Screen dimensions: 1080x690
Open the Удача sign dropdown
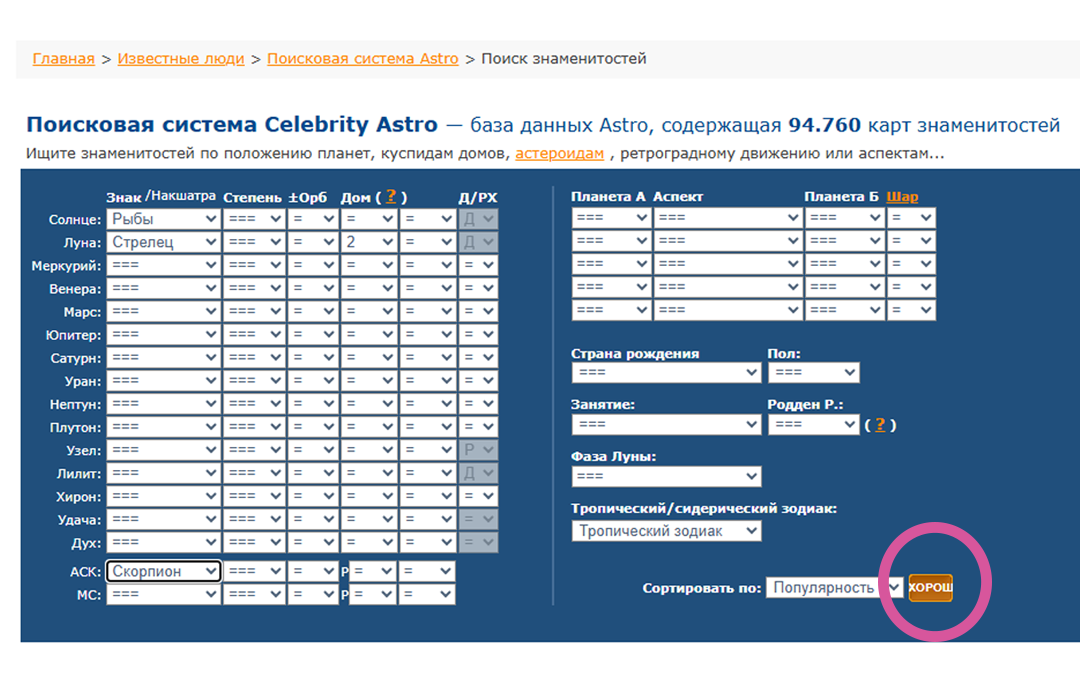163,519
